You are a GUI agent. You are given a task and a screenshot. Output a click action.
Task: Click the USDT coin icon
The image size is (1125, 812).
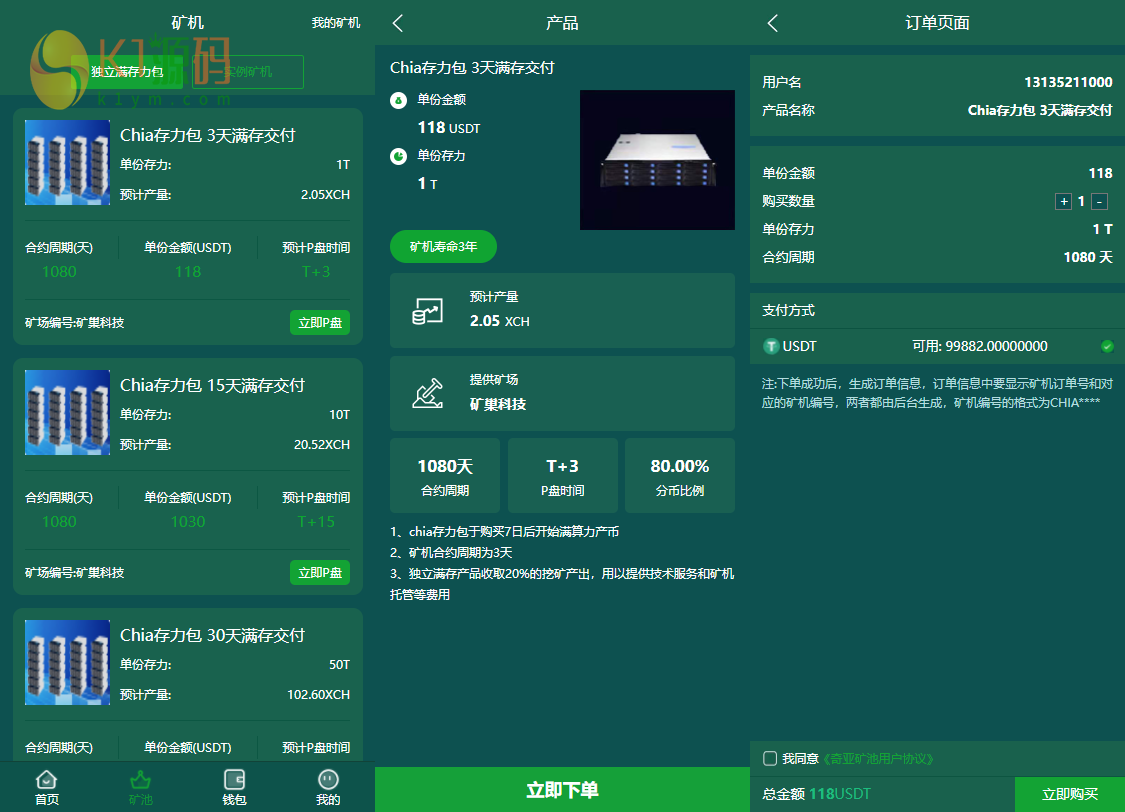(x=771, y=346)
